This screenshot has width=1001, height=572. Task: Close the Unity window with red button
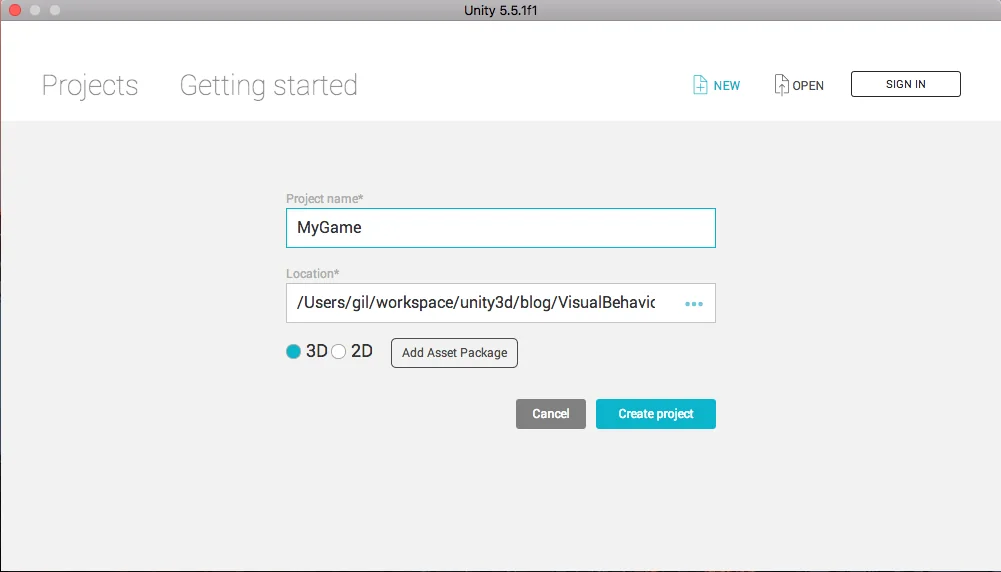pyautogui.click(x=15, y=10)
